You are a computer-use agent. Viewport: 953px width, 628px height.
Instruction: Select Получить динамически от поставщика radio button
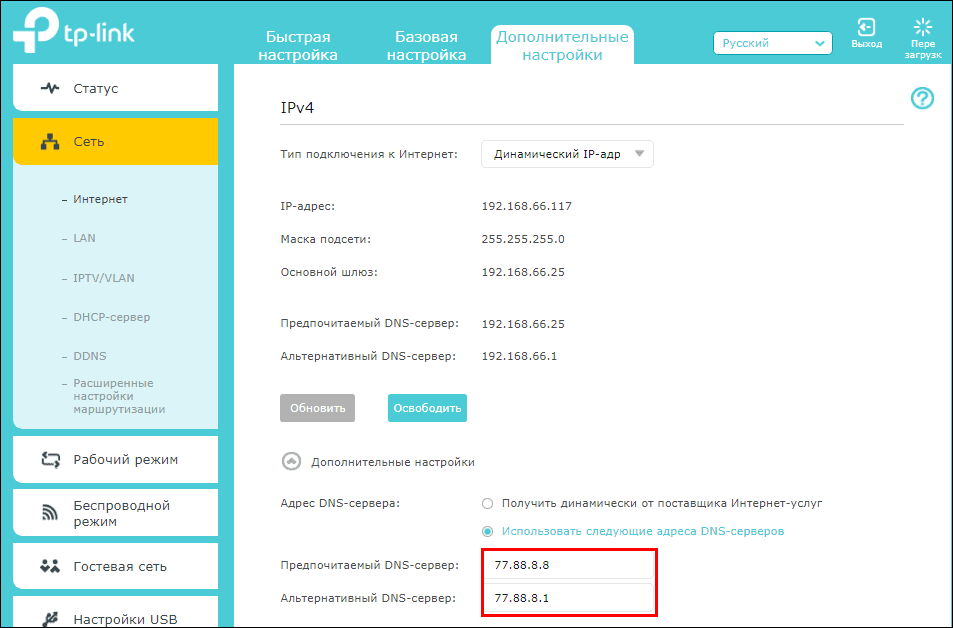[488, 503]
